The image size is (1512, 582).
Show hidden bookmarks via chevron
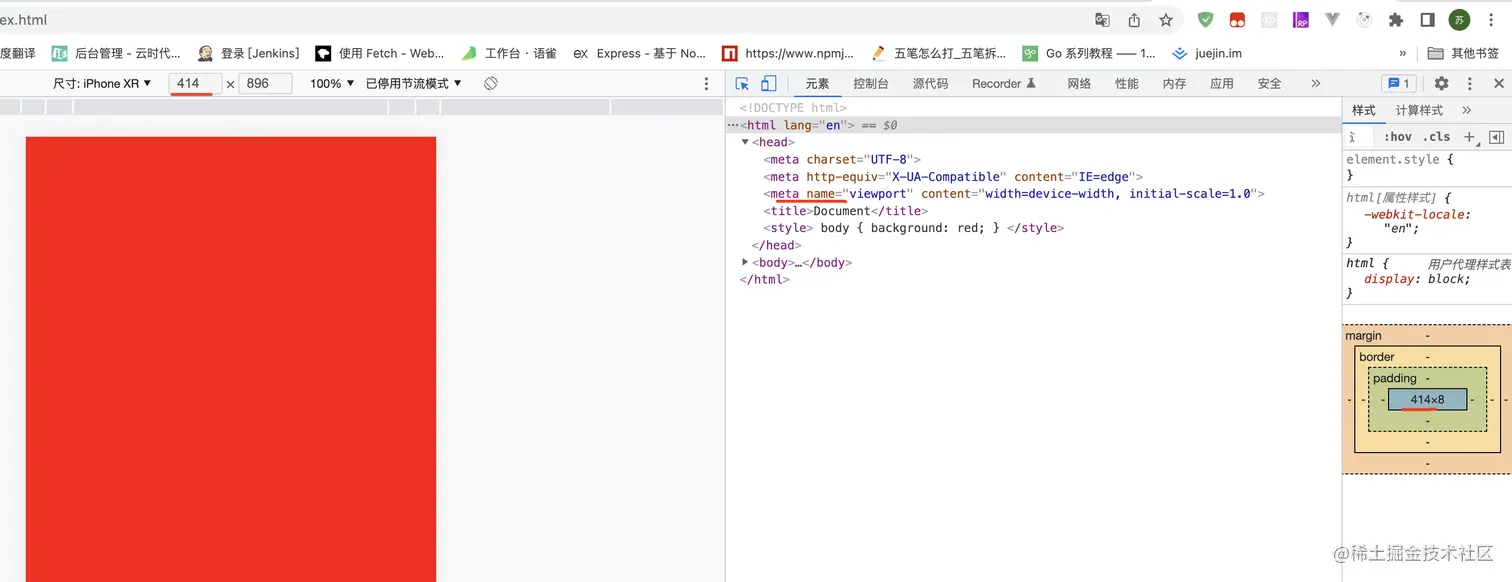[1403, 54]
